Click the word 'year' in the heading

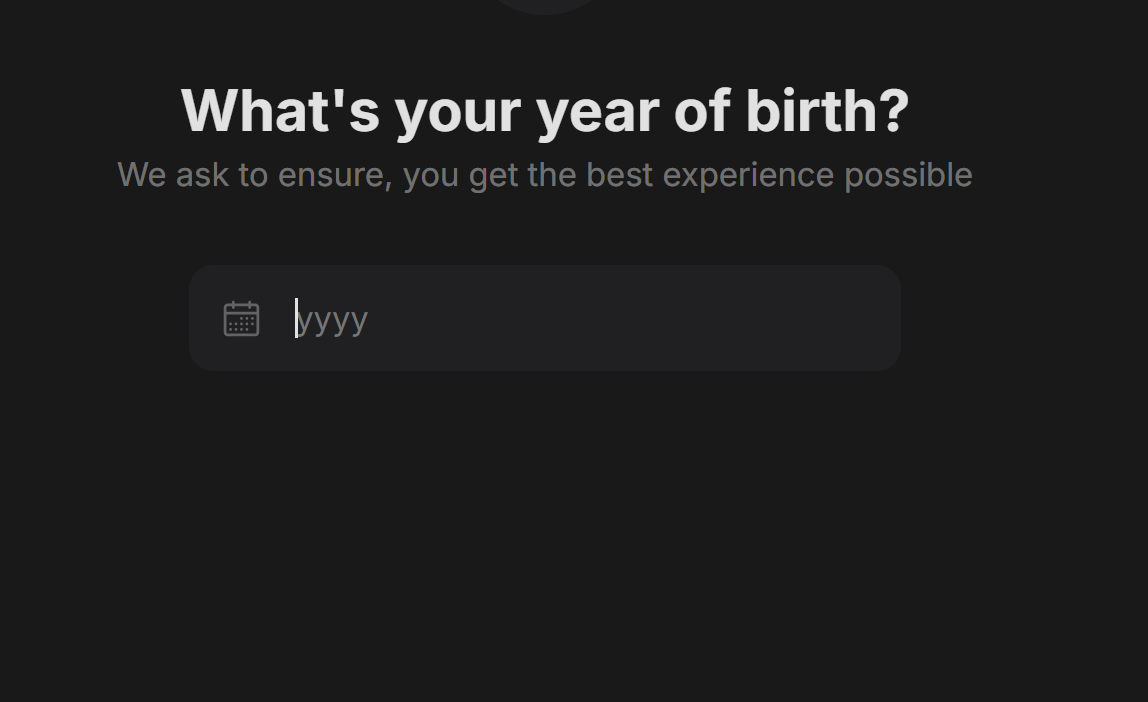(x=597, y=113)
